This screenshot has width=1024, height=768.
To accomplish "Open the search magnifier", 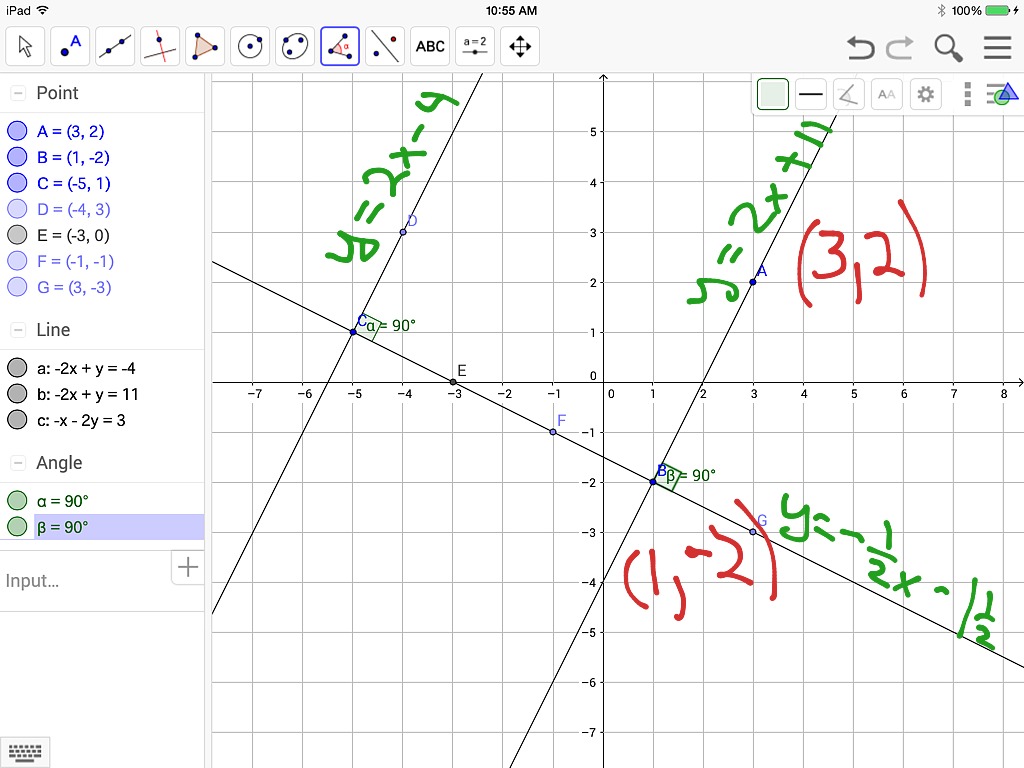I will 948,48.
